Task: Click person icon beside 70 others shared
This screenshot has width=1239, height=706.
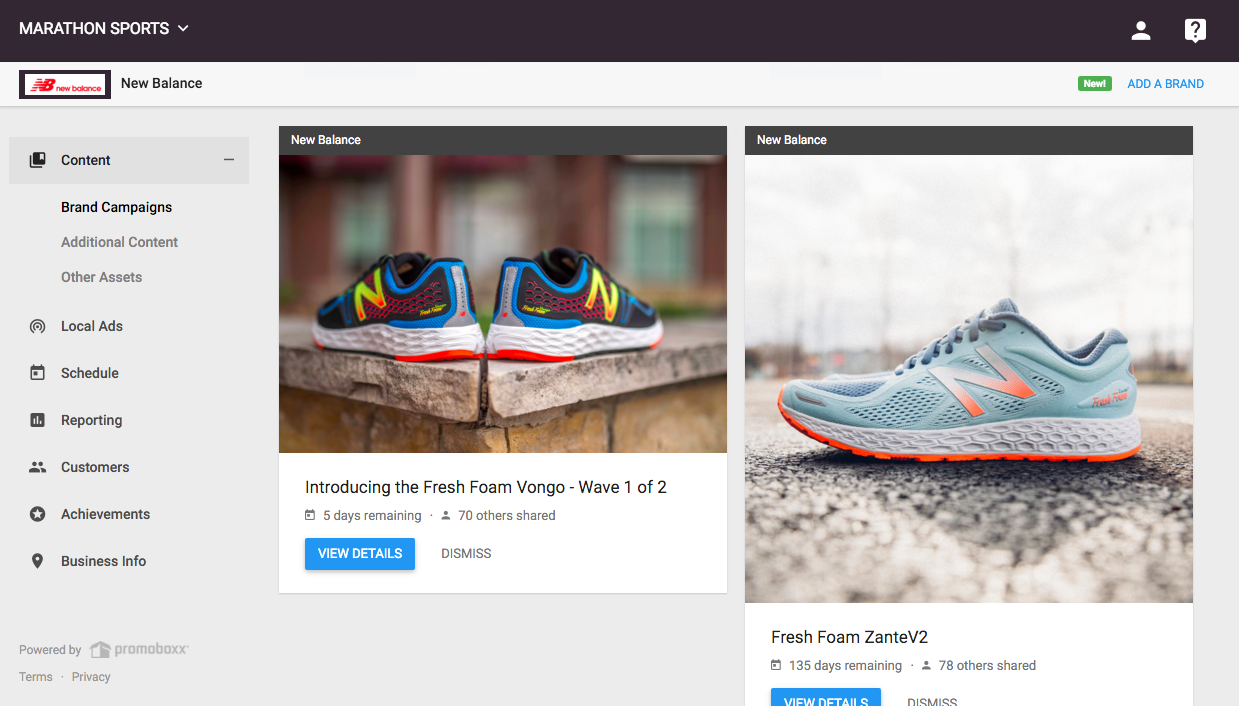Action: coord(446,516)
